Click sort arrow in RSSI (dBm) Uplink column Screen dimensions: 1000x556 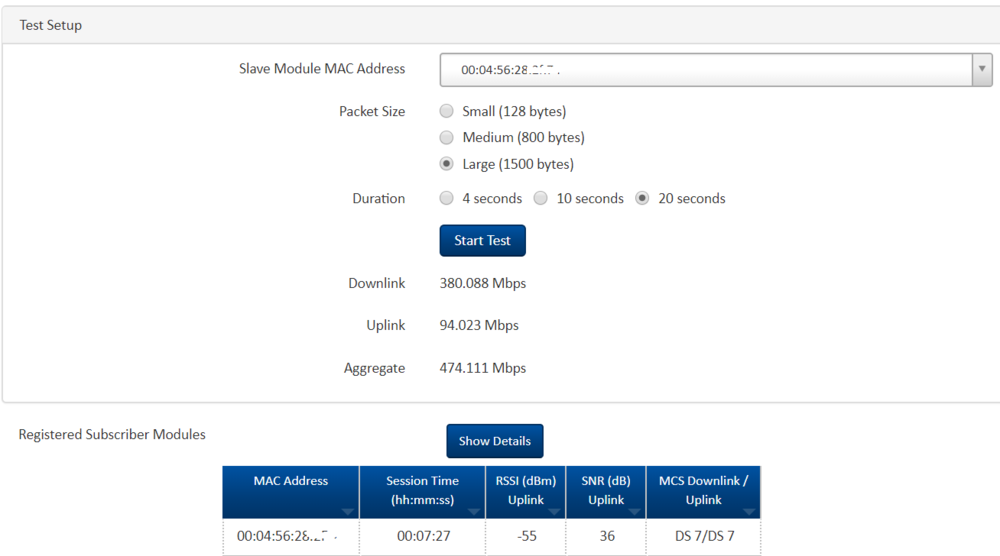[x=554, y=512]
